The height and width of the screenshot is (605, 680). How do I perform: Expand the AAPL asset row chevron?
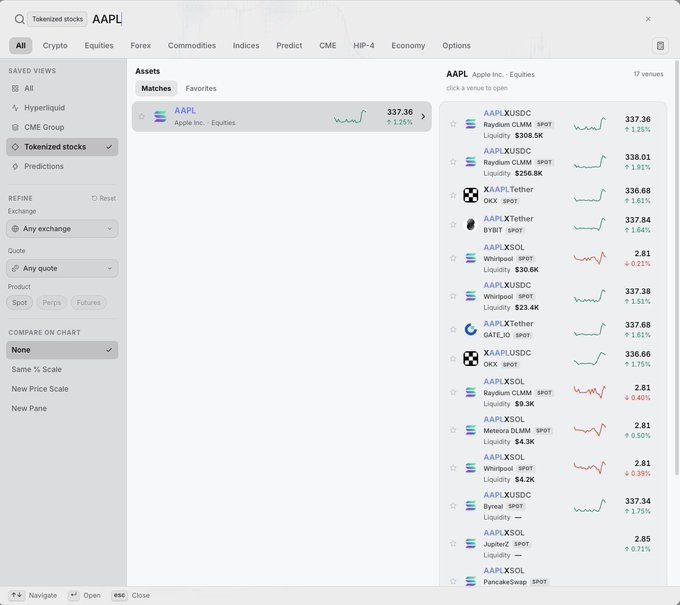click(423, 117)
